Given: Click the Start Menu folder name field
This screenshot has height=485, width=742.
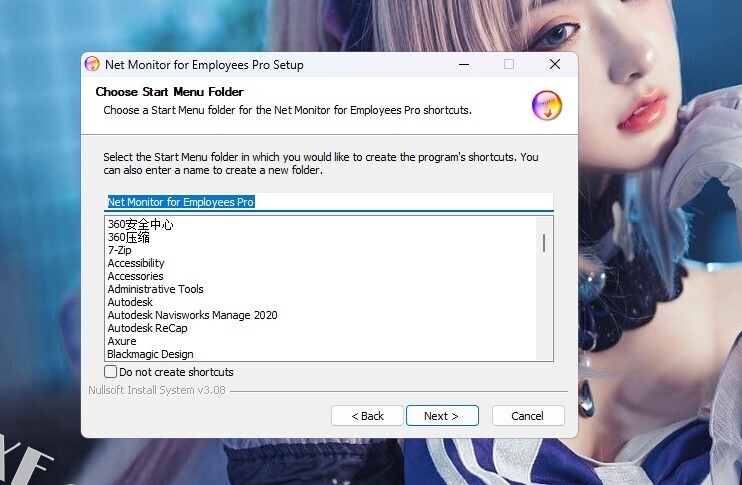Looking at the screenshot, I should click(x=328, y=202).
